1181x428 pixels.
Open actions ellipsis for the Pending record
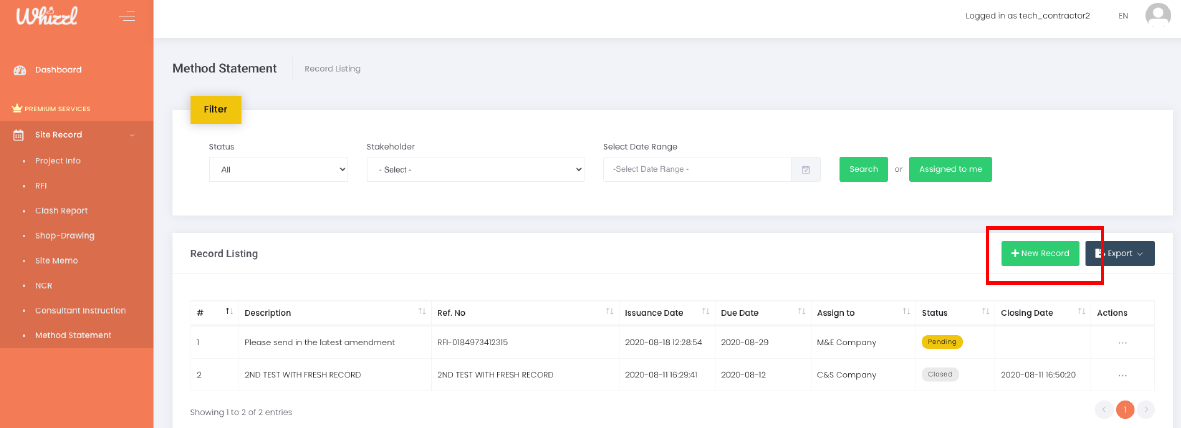[1122, 342]
